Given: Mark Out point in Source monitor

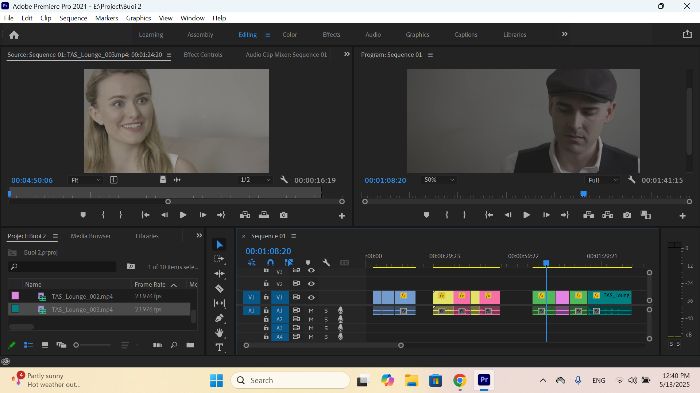Looking at the screenshot, I should tap(121, 215).
